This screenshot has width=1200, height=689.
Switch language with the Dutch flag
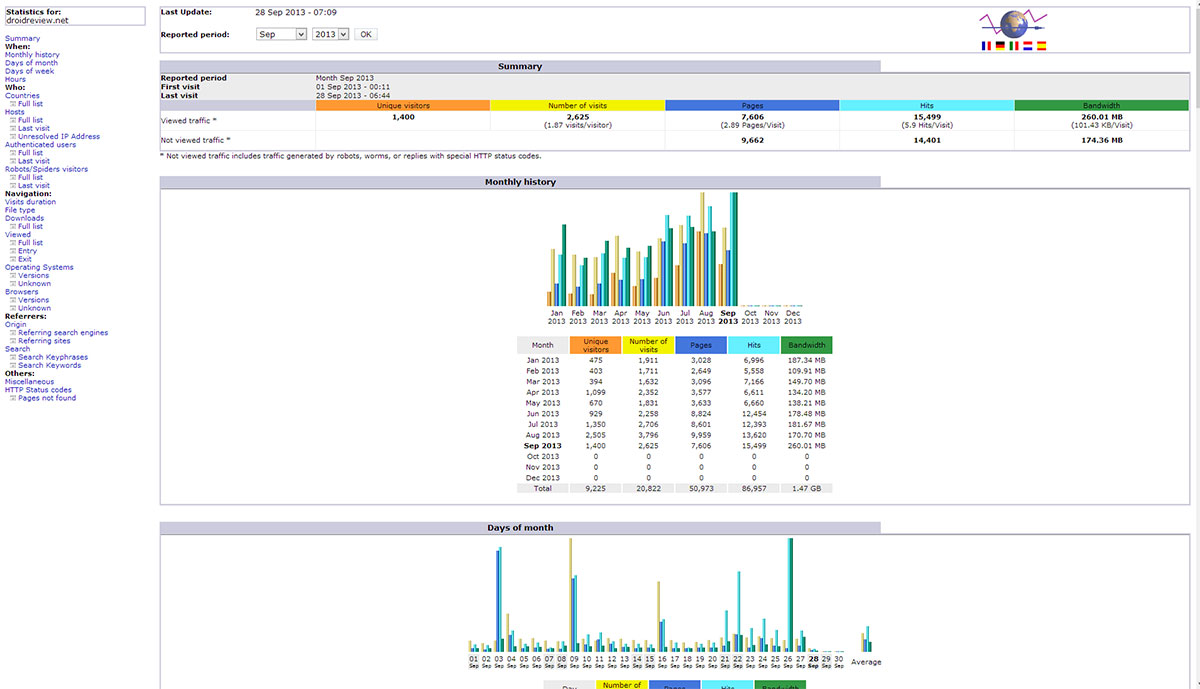(x=1028, y=46)
